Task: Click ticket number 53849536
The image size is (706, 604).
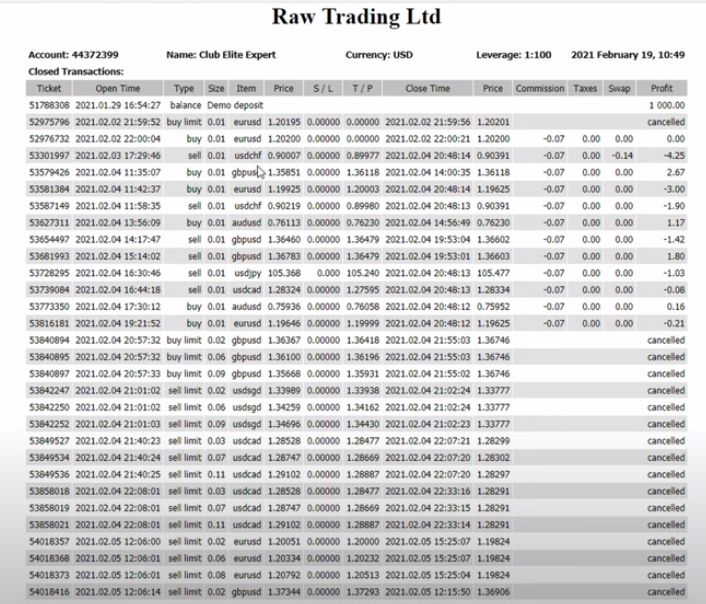Action: [x=50, y=474]
